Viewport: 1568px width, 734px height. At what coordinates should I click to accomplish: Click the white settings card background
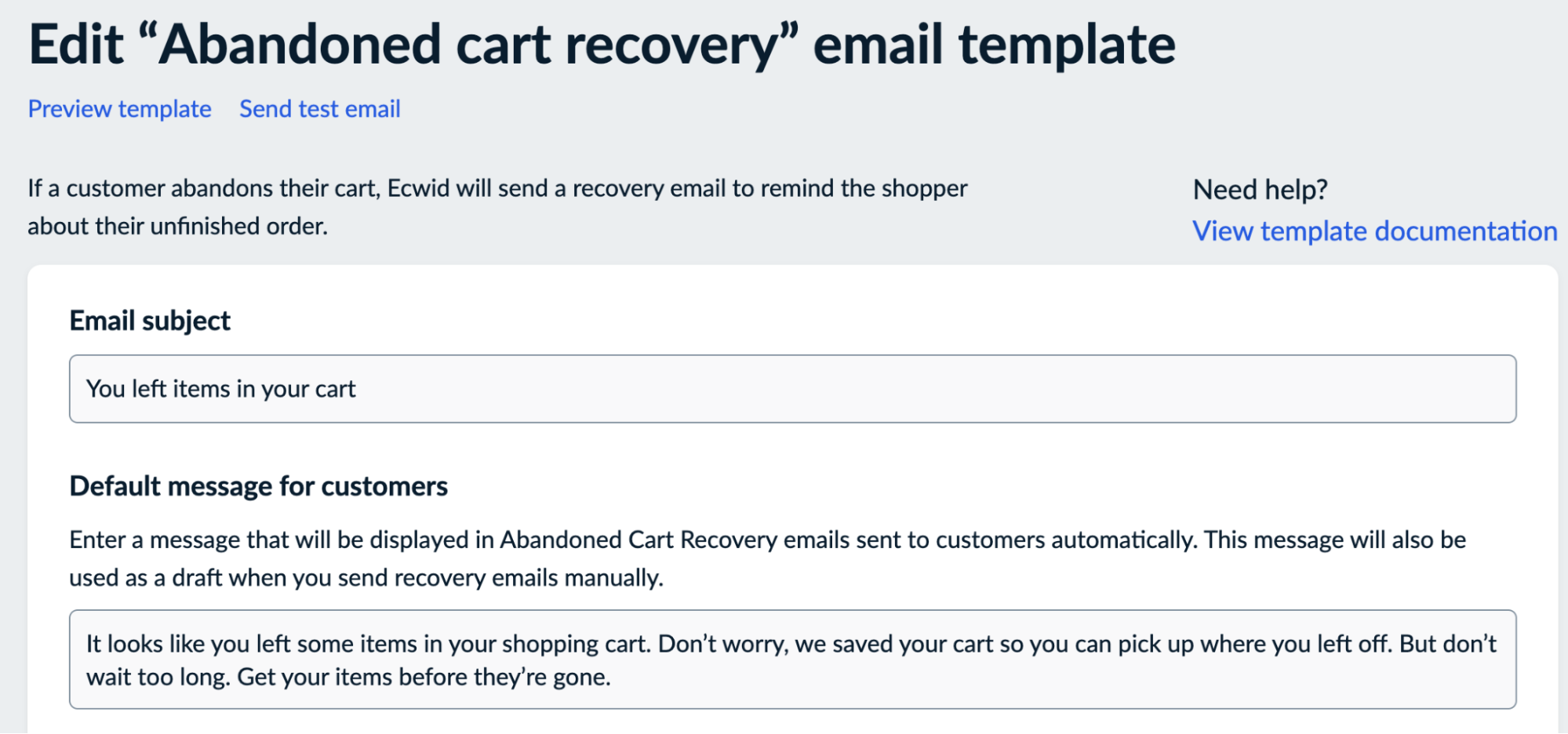[x=1333, y=471]
